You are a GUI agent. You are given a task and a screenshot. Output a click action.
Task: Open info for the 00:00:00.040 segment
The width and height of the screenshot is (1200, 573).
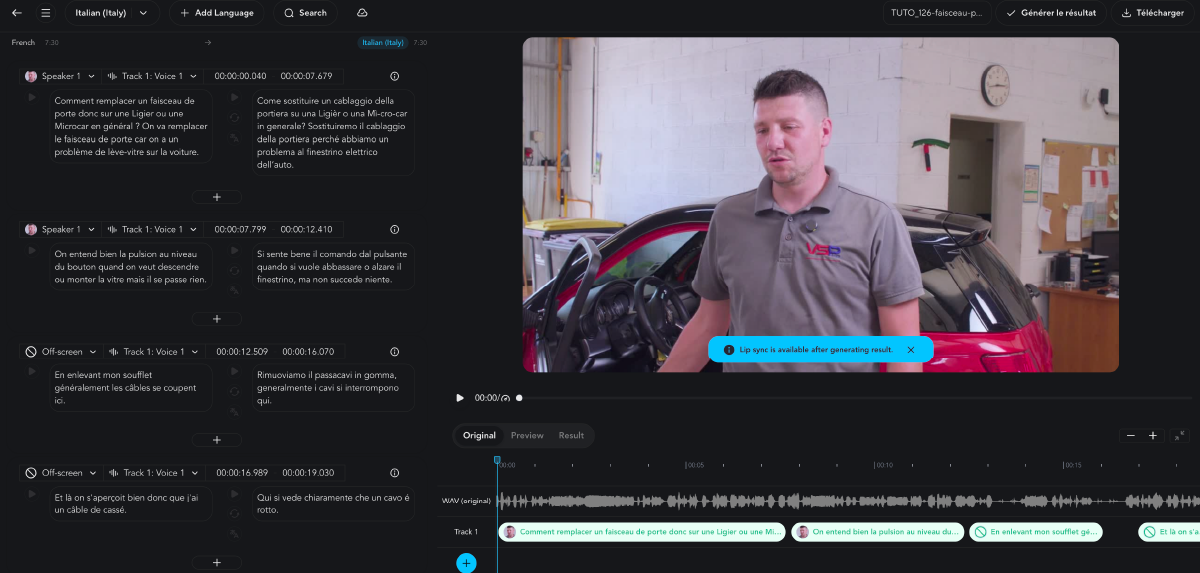click(394, 76)
